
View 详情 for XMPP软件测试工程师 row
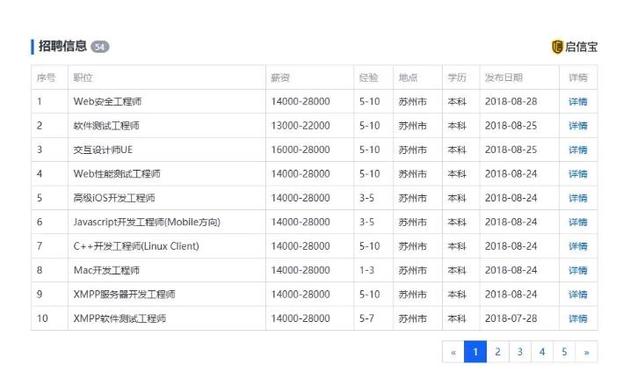[x=578, y=319]
